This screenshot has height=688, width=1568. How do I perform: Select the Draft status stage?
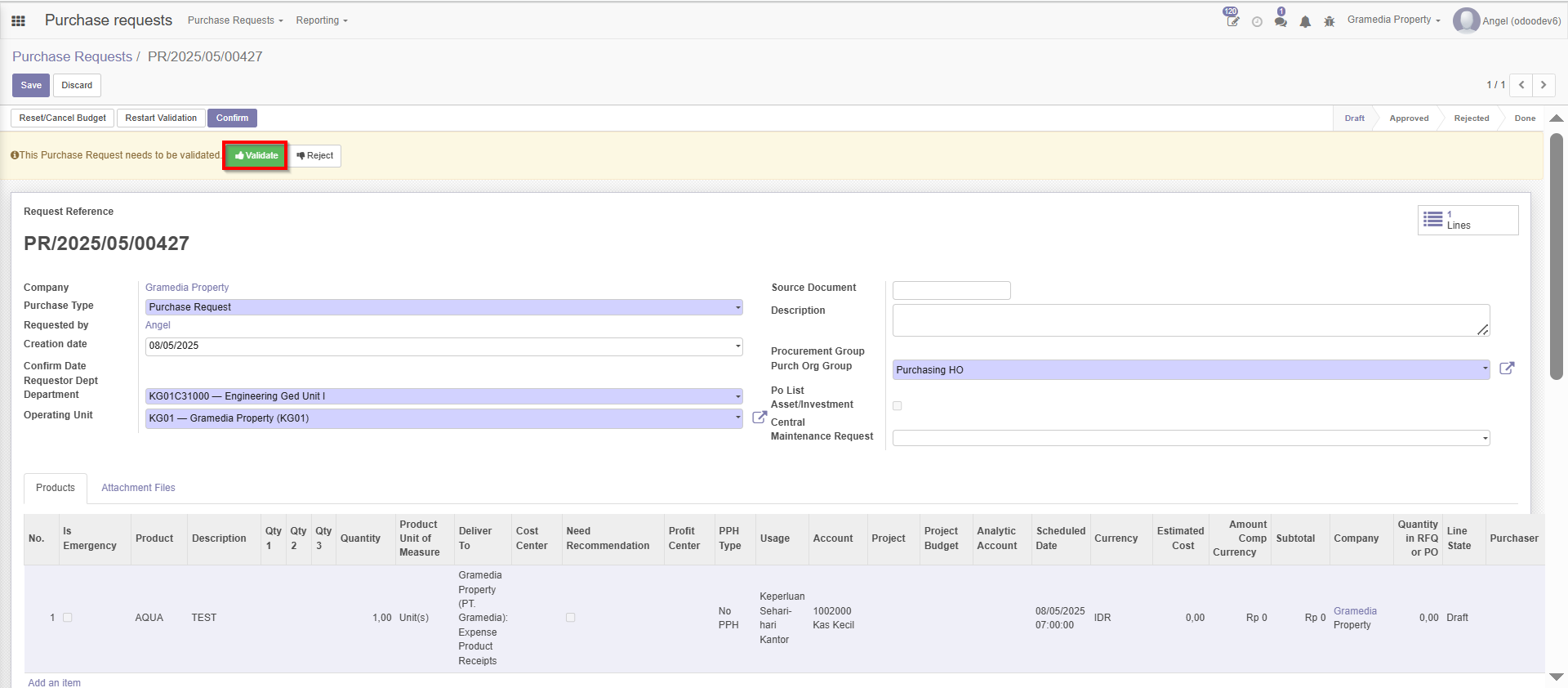click(1354, 118)
